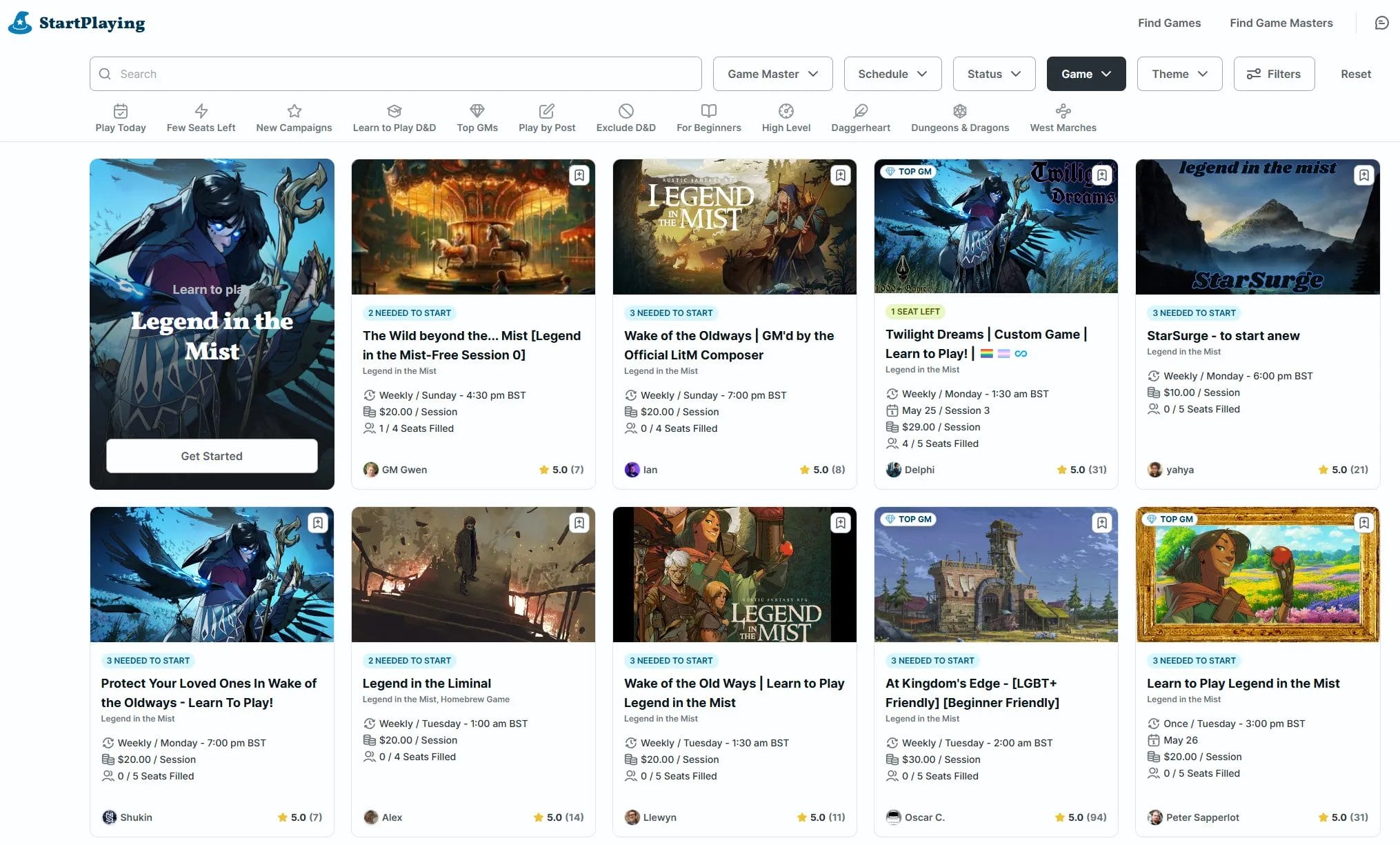Bookmark the Legend in the Liminal game
This screenshot has width=1400, height=845.
[x=579, y=523]
